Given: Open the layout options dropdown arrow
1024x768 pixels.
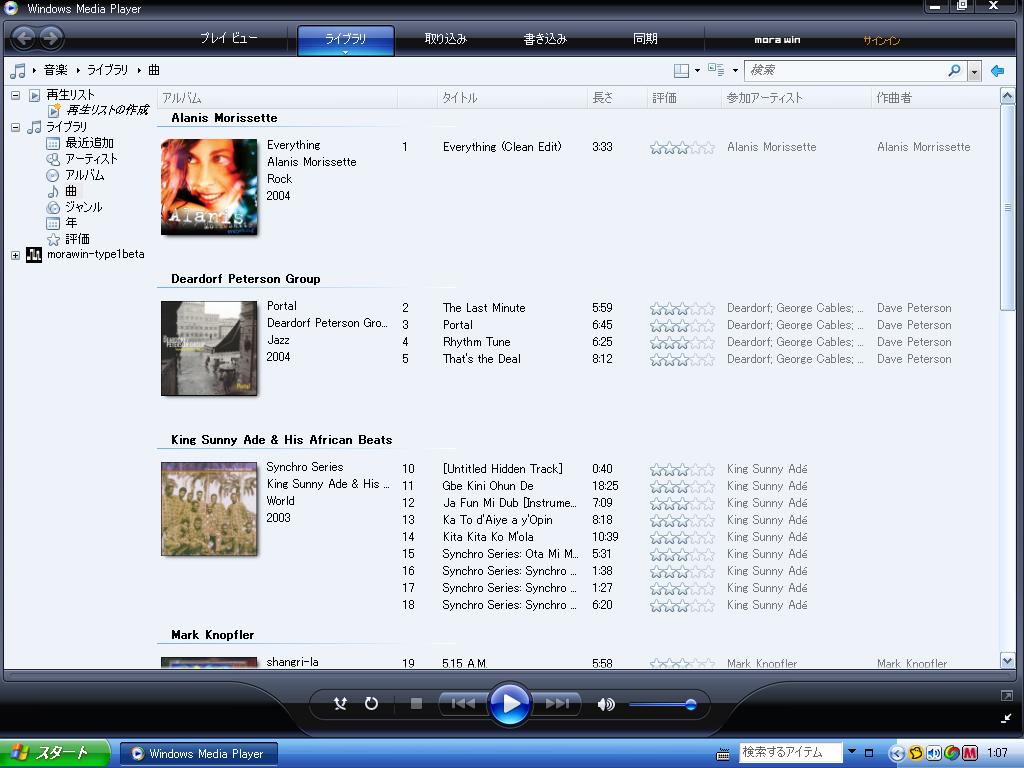Looking at the screenshot, I should [697, 71].
